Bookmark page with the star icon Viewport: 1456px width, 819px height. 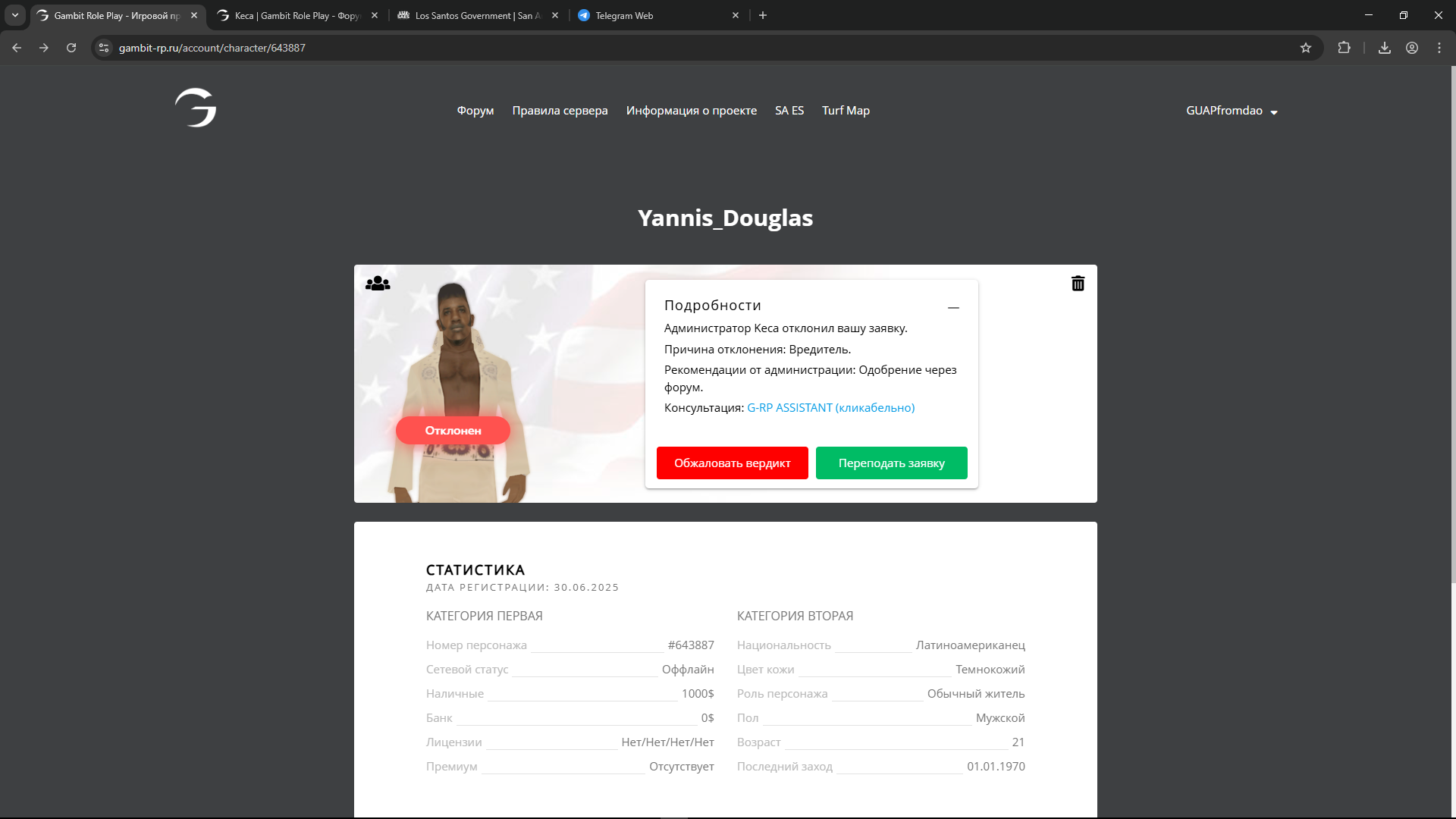pyautogui.click(x=1306, y=48)
